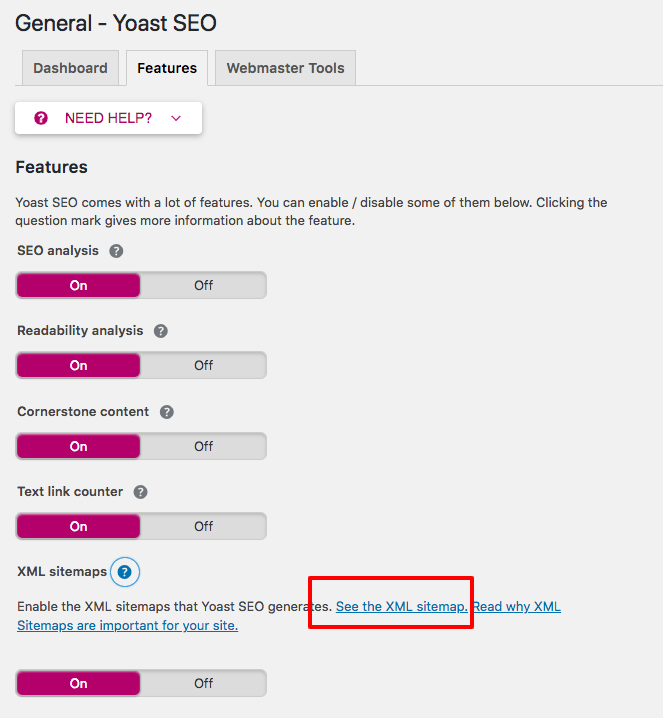Set Readability analysis to Off
Viewport: 663px width, 718px height.
pos(203,365)
